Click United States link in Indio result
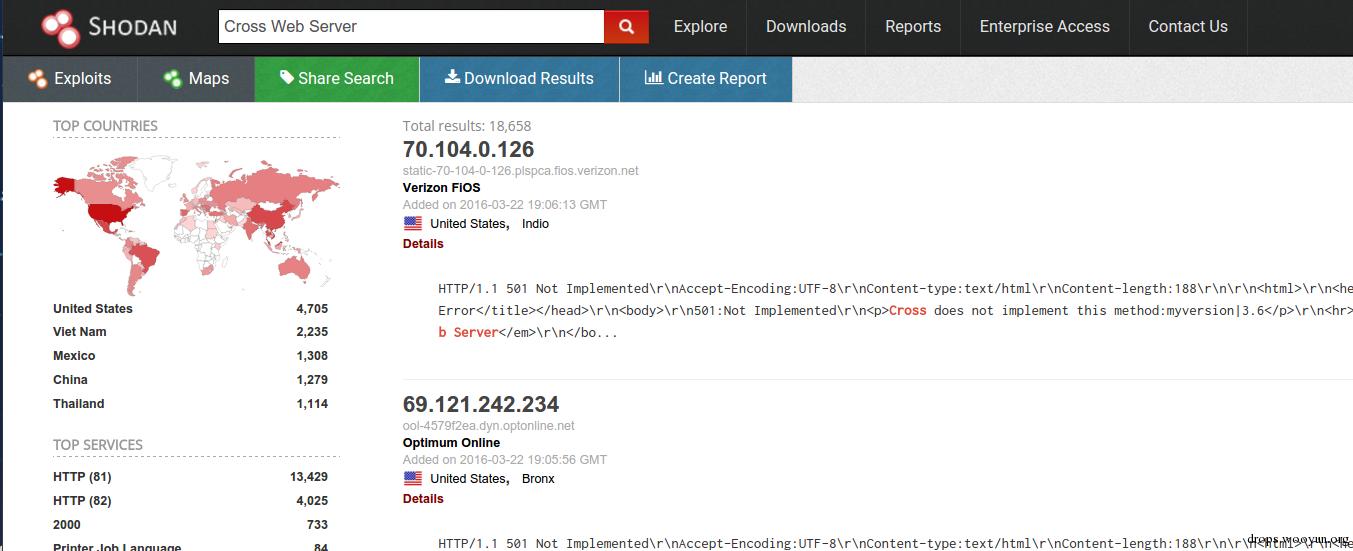The width and height of the screenshot is (1353, 551). 470,224
